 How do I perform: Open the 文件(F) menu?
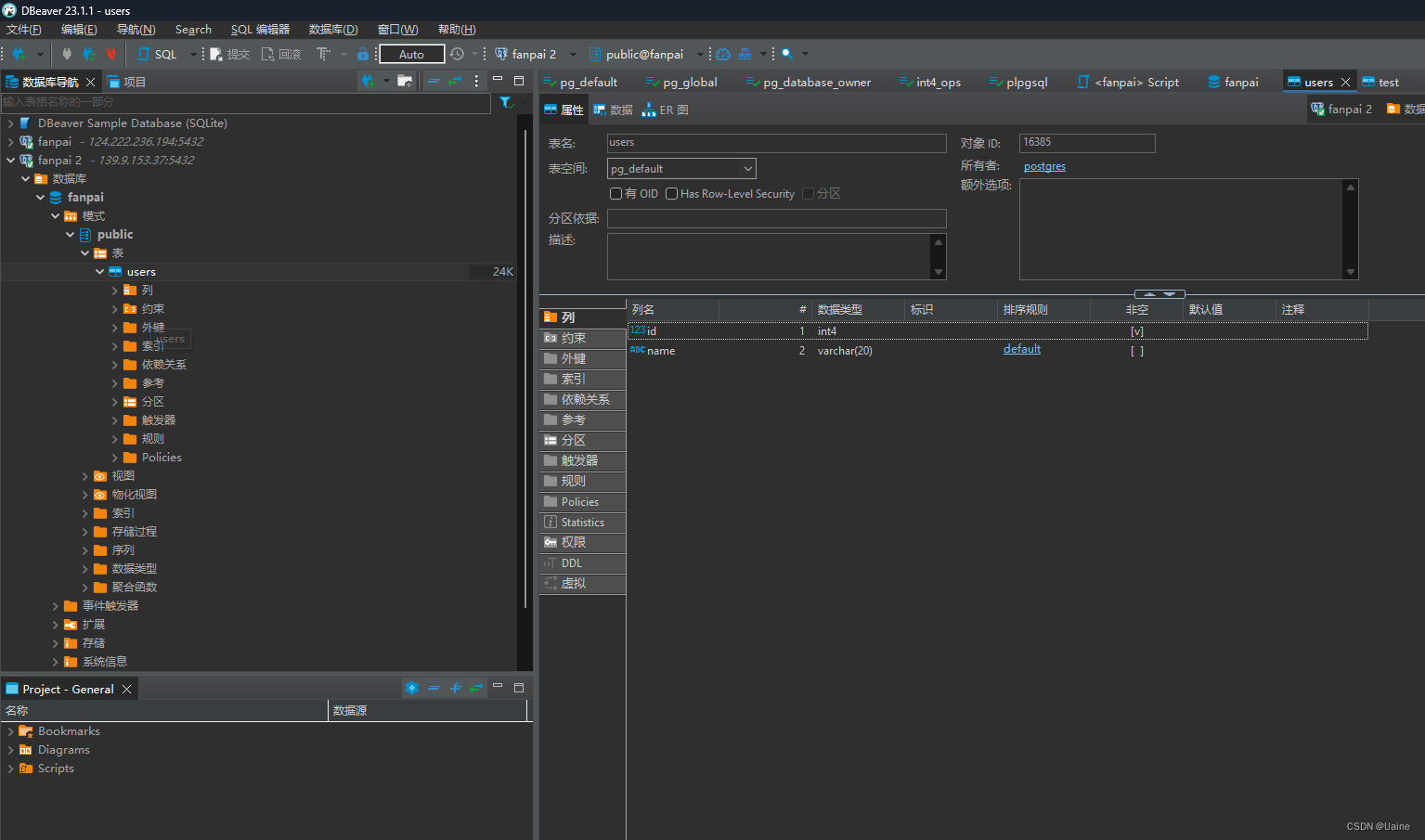[x=24, y=30]
